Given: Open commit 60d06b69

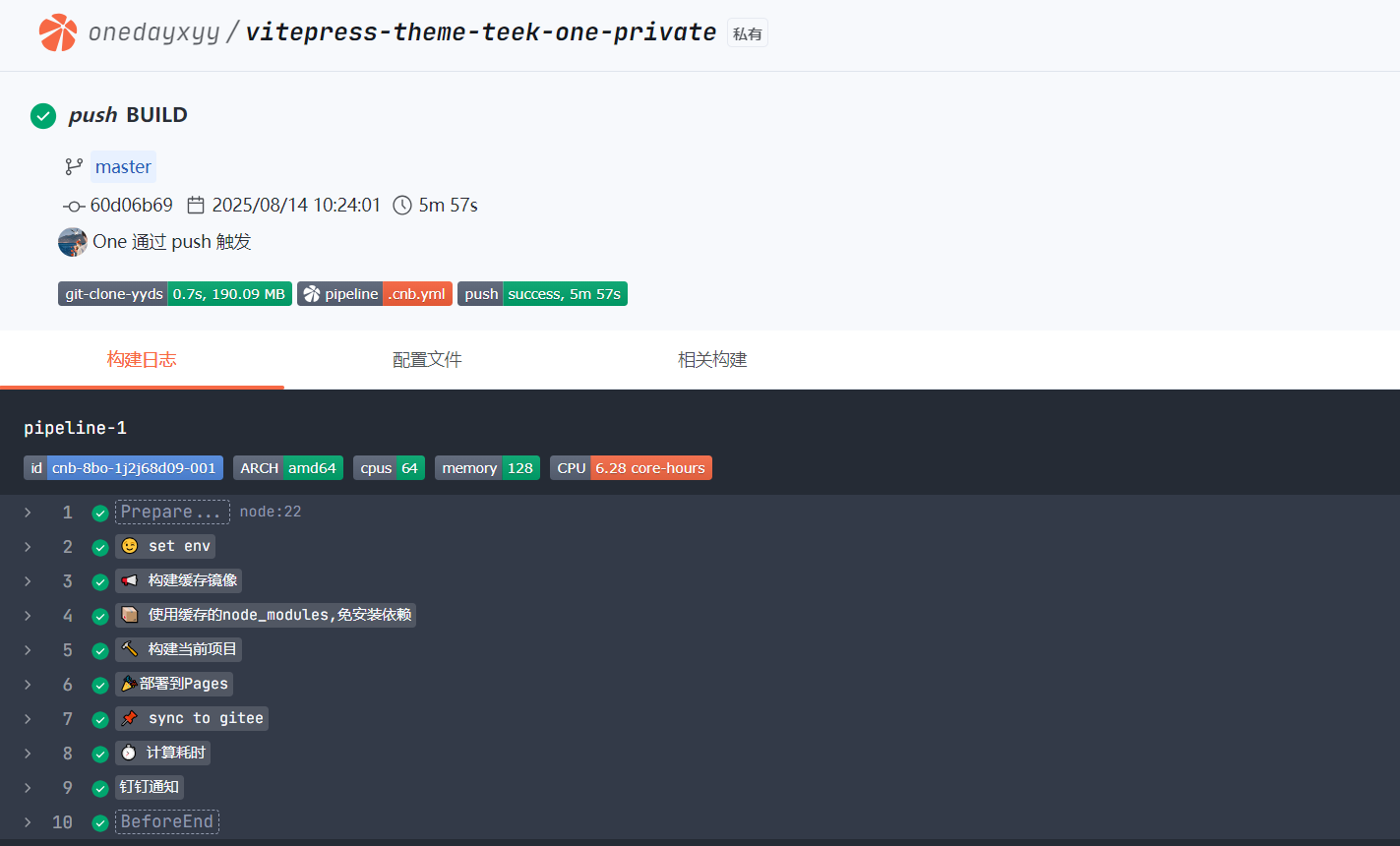Looking at the screenshot, I should click(x=132, y=206).
